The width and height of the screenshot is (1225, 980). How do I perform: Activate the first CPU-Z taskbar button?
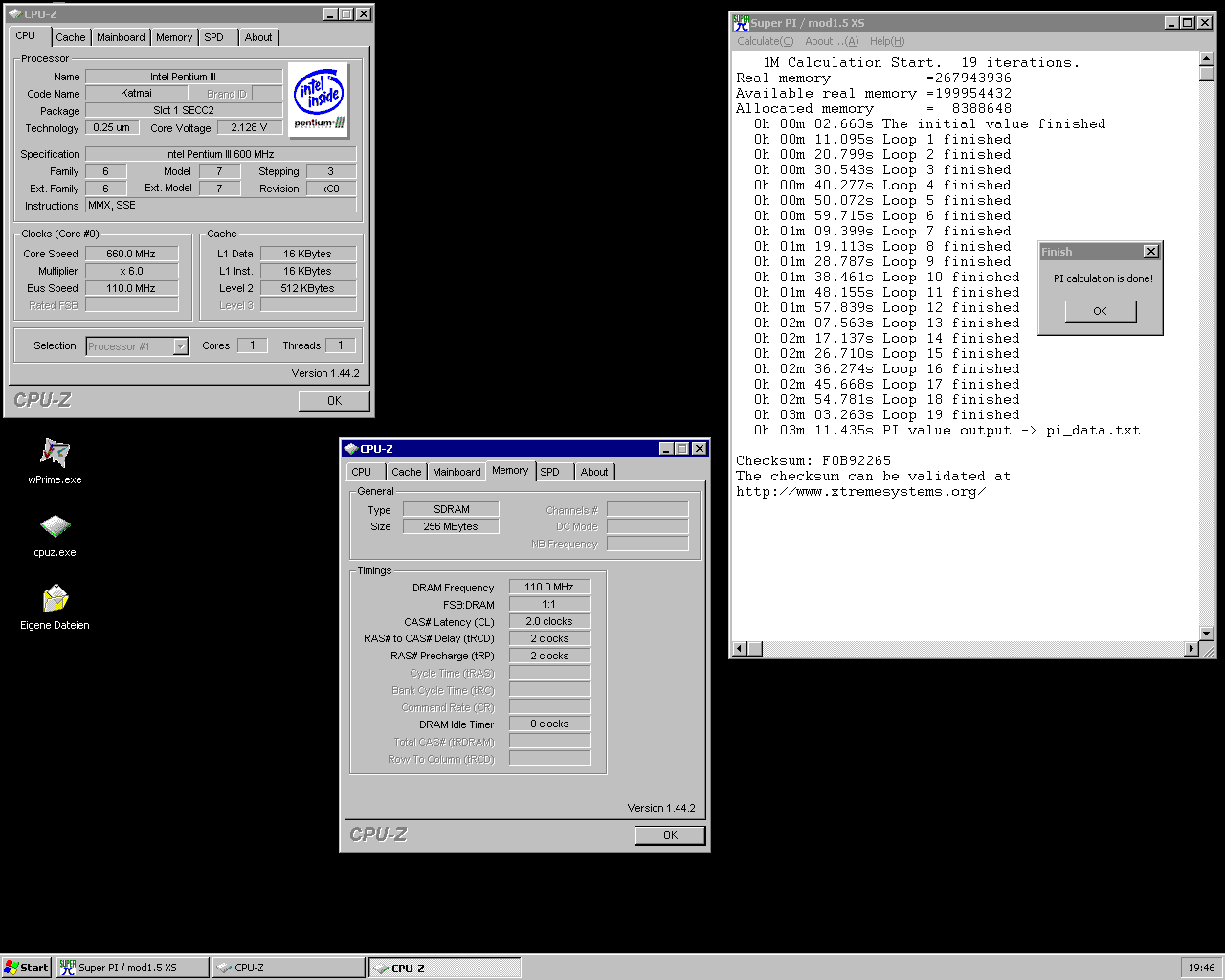click(288, 968)
